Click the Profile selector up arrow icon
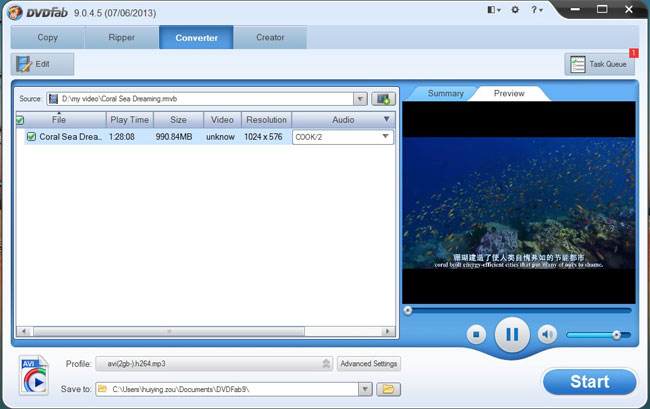650x409 pixels. coord(326,363)
